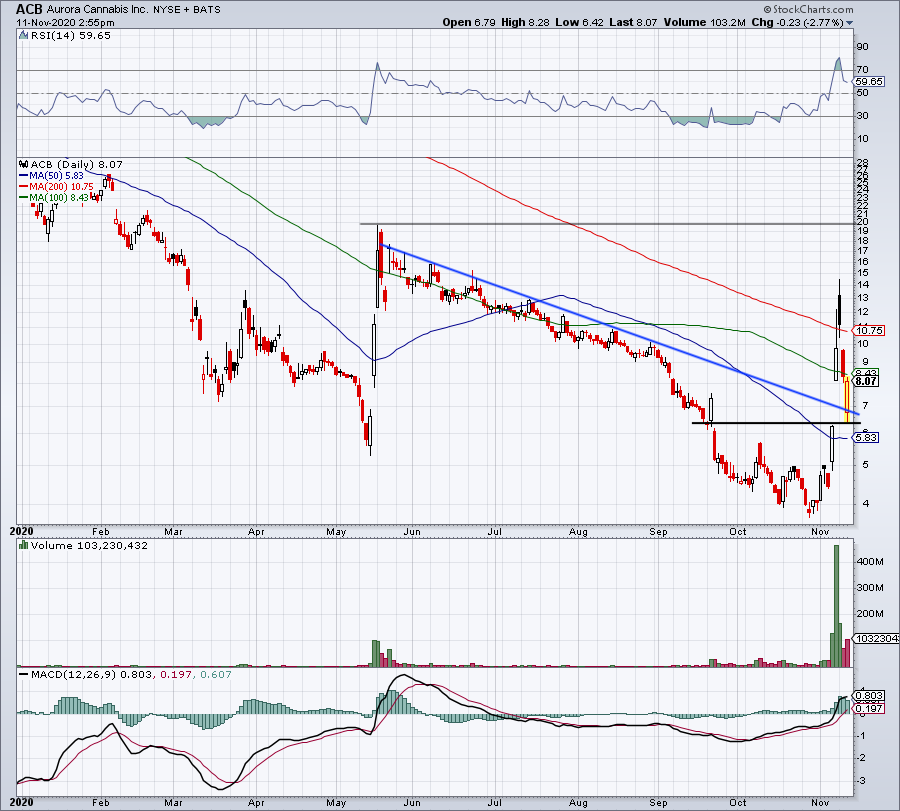The image size is (900, 811).
Task: Click the 2020 year label under price panel
Action: coord(21,531)
